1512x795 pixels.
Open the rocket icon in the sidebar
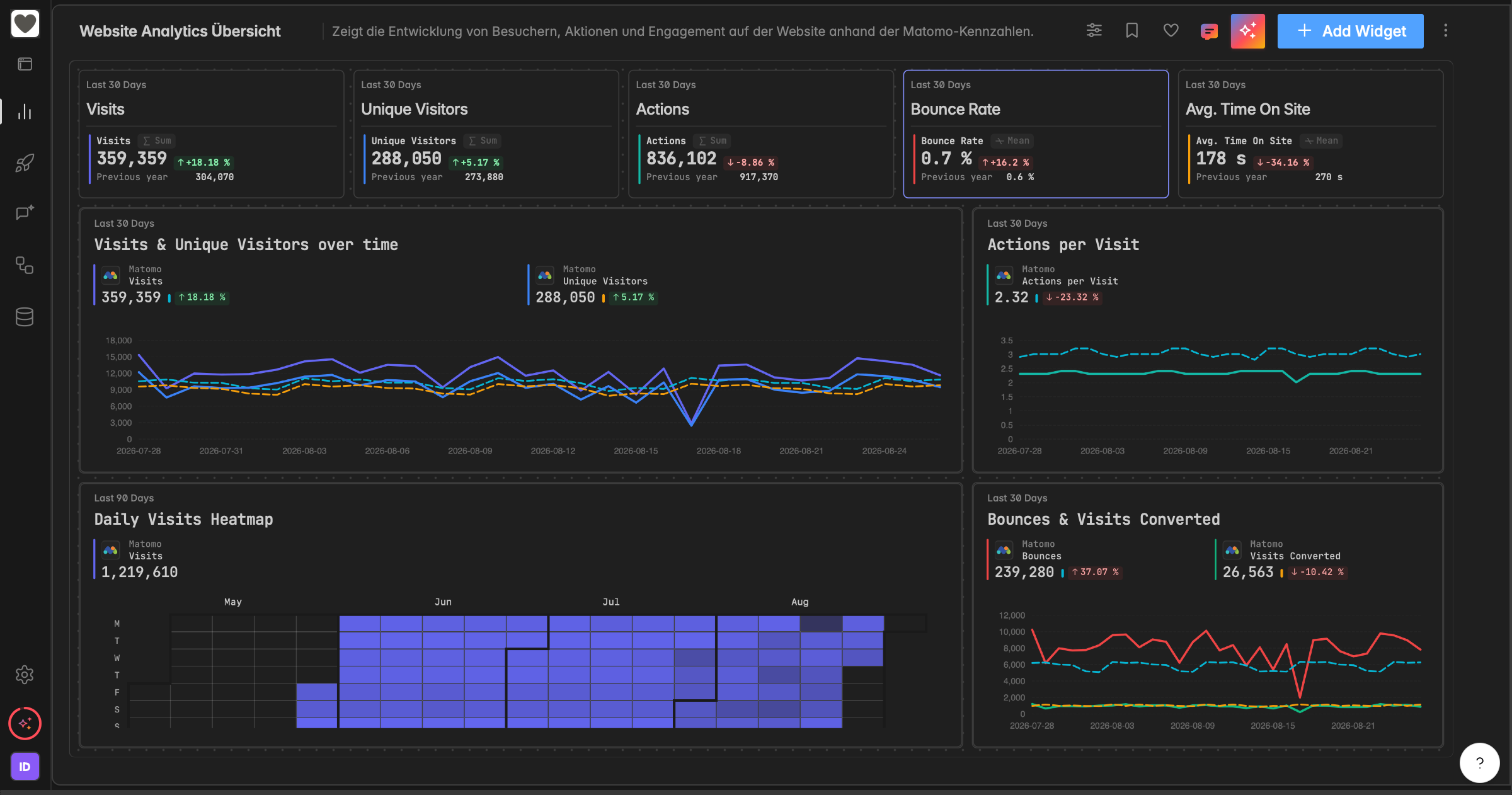[25, 163]
